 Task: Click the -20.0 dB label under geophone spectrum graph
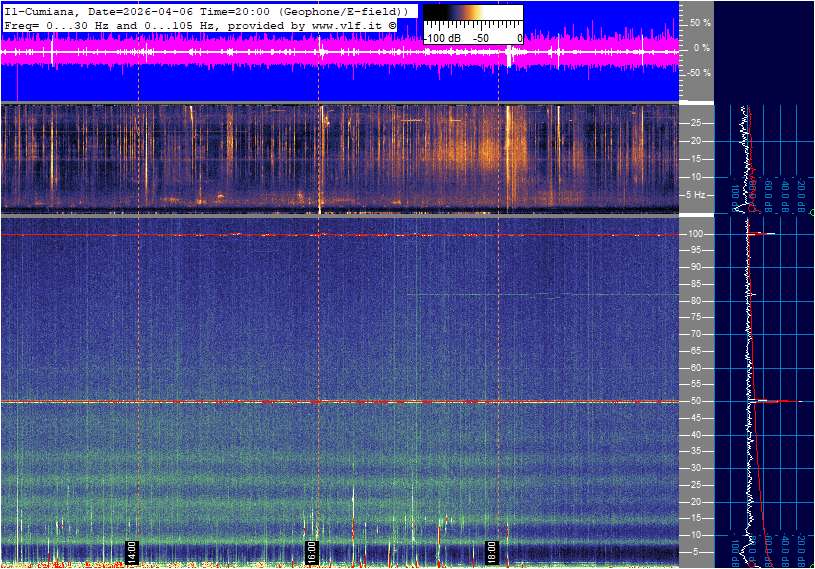[800, 193]
